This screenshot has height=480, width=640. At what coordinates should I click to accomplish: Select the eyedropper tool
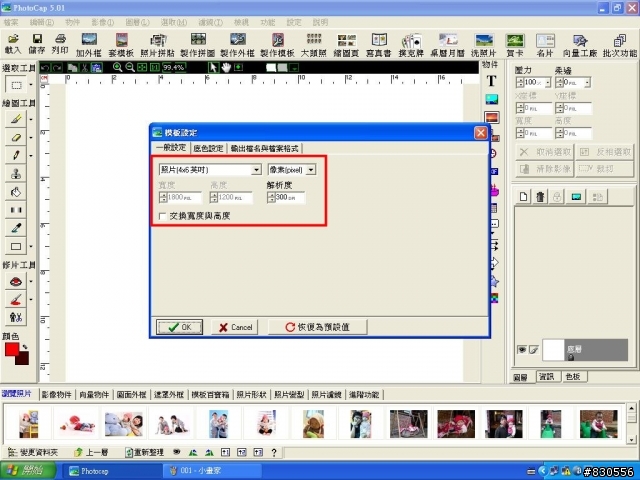pyautogui.click(x=16, y=228)
